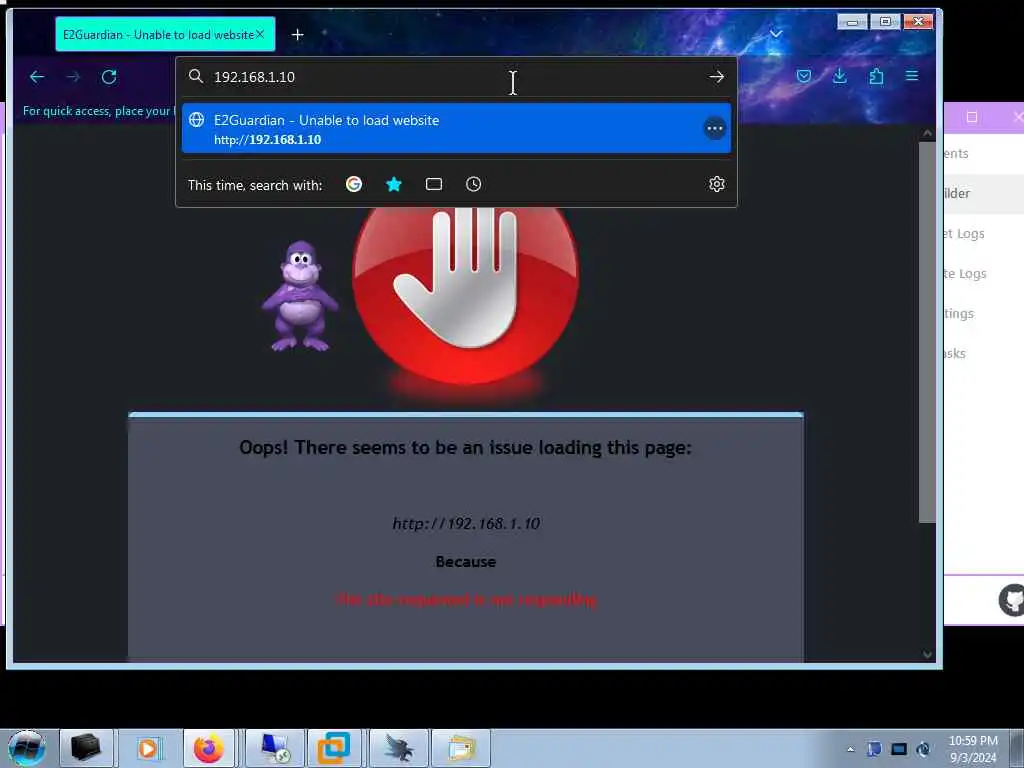This screenshot has width=1024, height=768.
Task: Open the Save to Pocket icon
Action: coord(804,76)
